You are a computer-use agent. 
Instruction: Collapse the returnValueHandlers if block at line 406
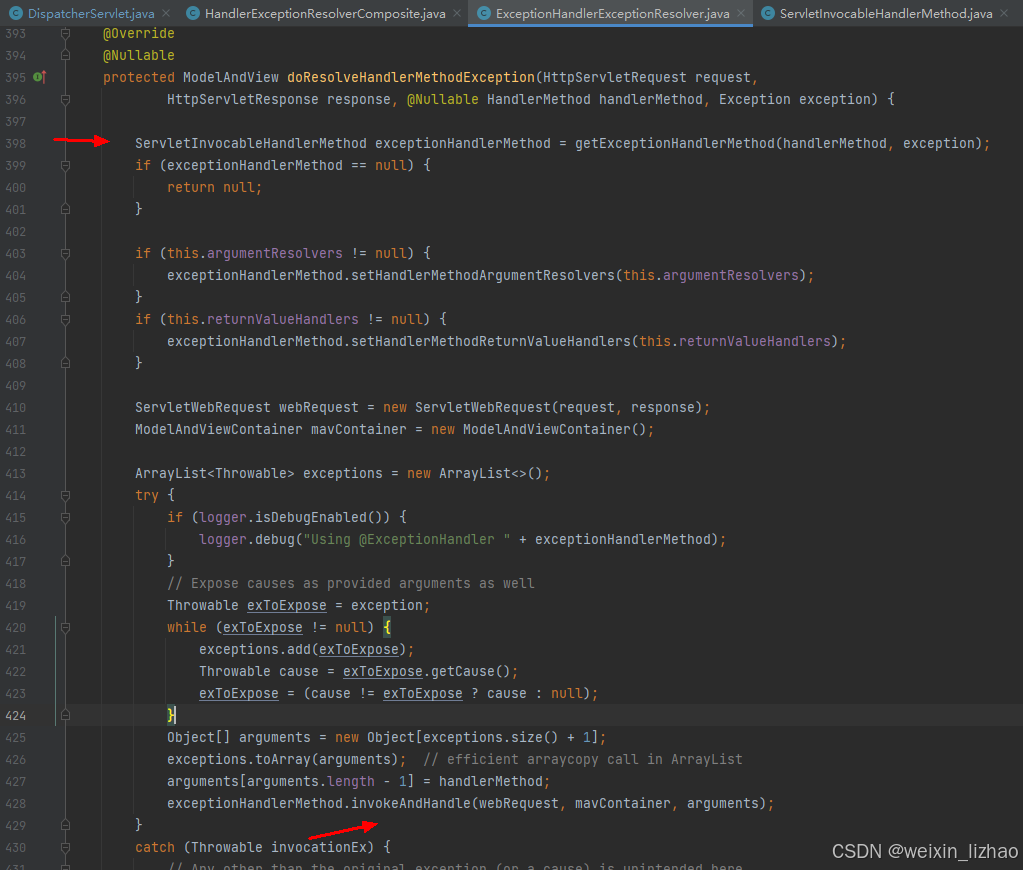(x=65, y=319)
